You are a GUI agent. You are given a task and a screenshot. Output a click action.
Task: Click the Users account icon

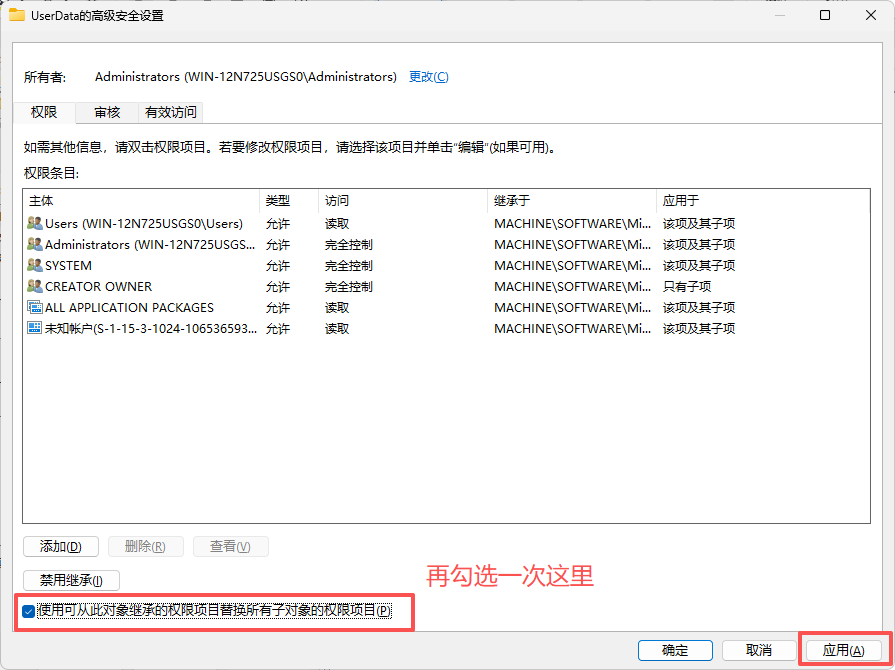36,223
